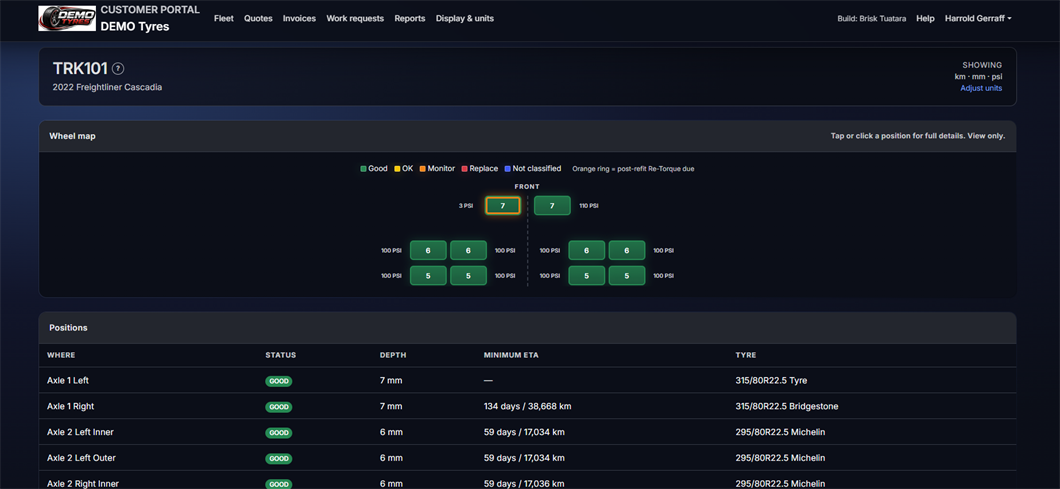Click the GOOD badge for Axle 2 Left Inner
1060x489 pixels.
pos(279,433)
